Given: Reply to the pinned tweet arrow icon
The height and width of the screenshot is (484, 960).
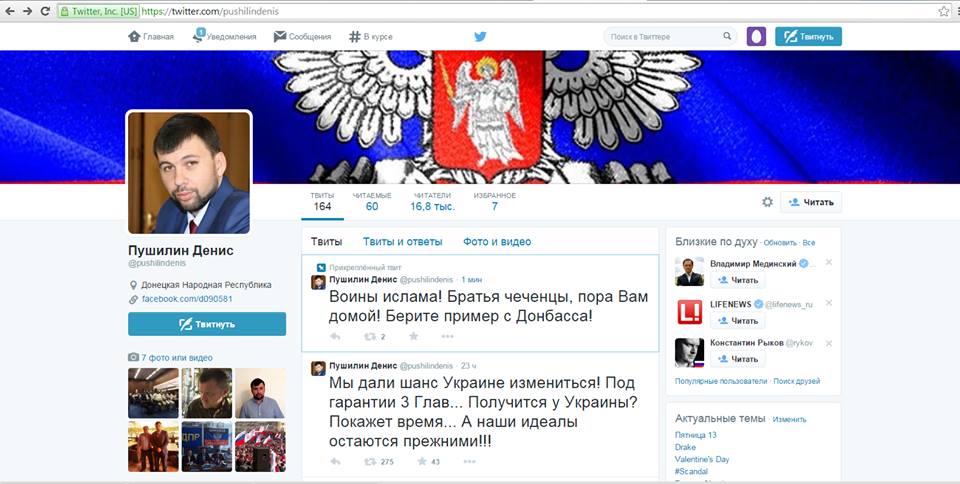Looking at the screenshot, I should (x=335, y=337).
